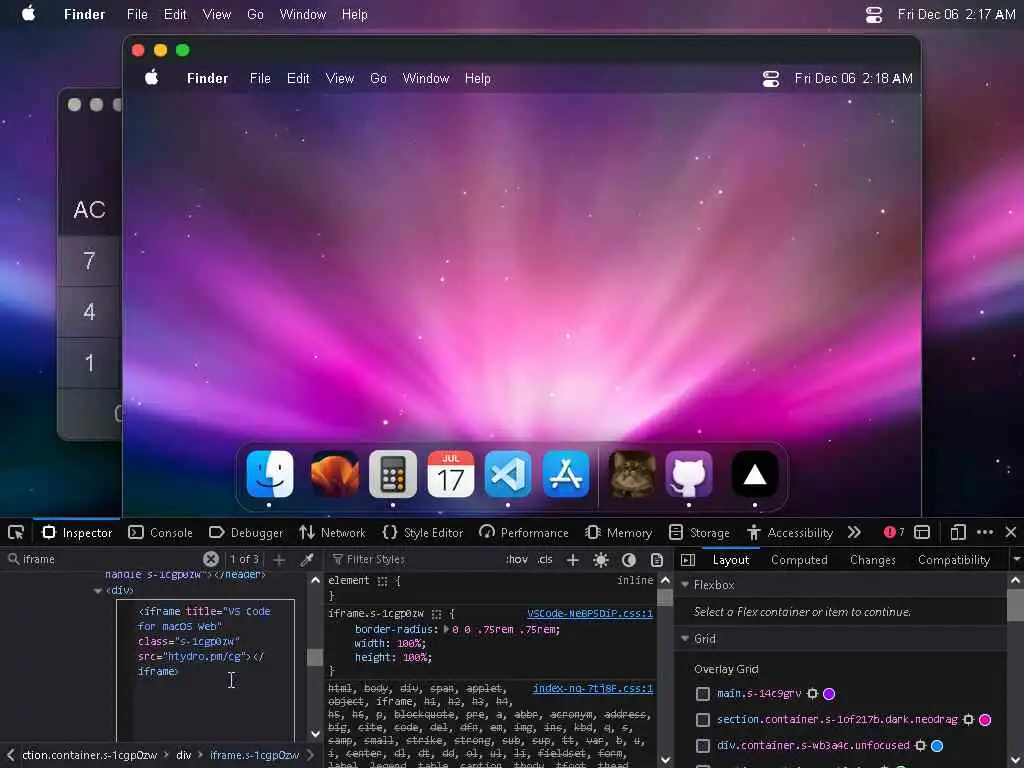Launch VS Code from the inner dock

(x=508, y=474)
